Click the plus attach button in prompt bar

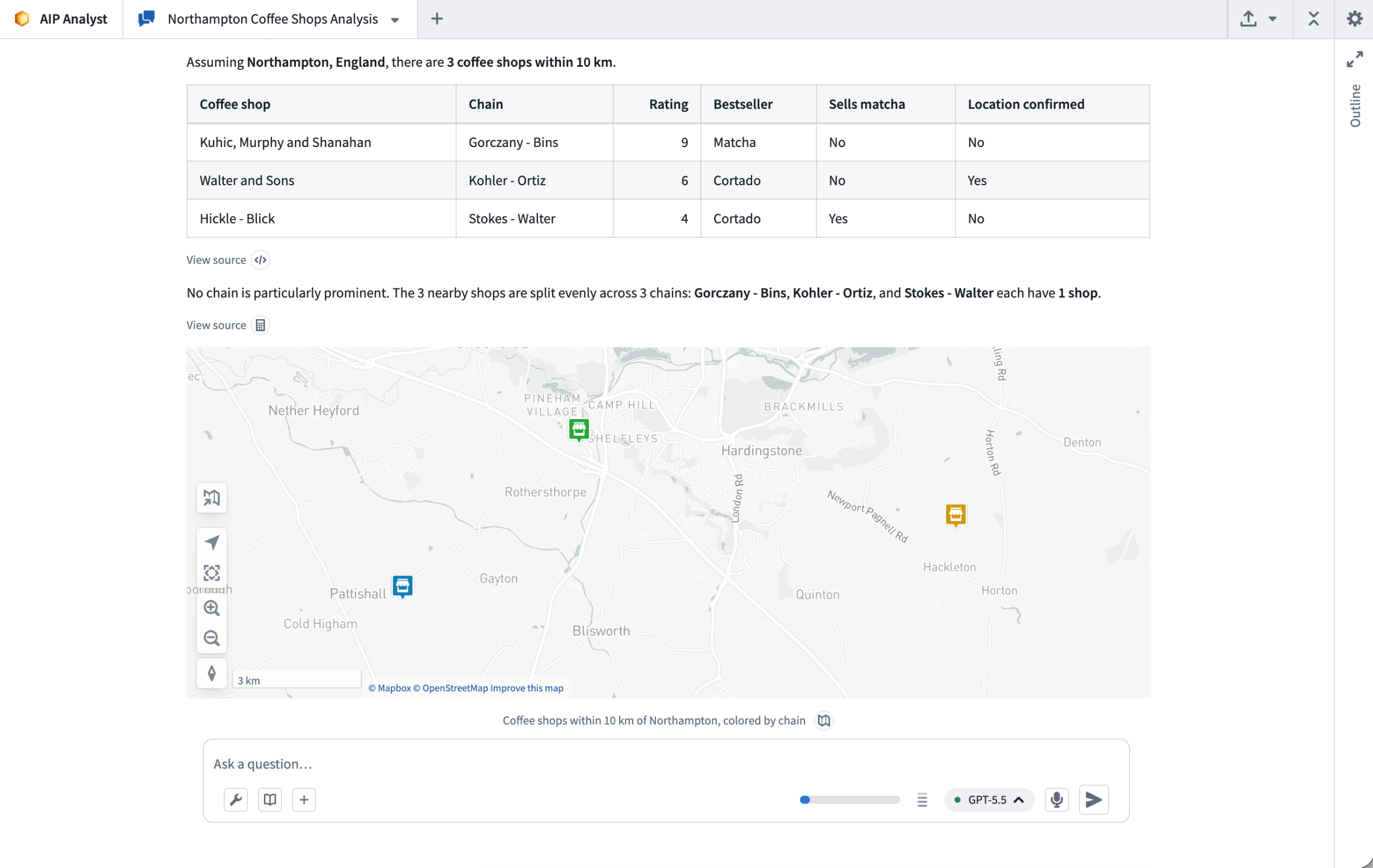tap(304, 800)
